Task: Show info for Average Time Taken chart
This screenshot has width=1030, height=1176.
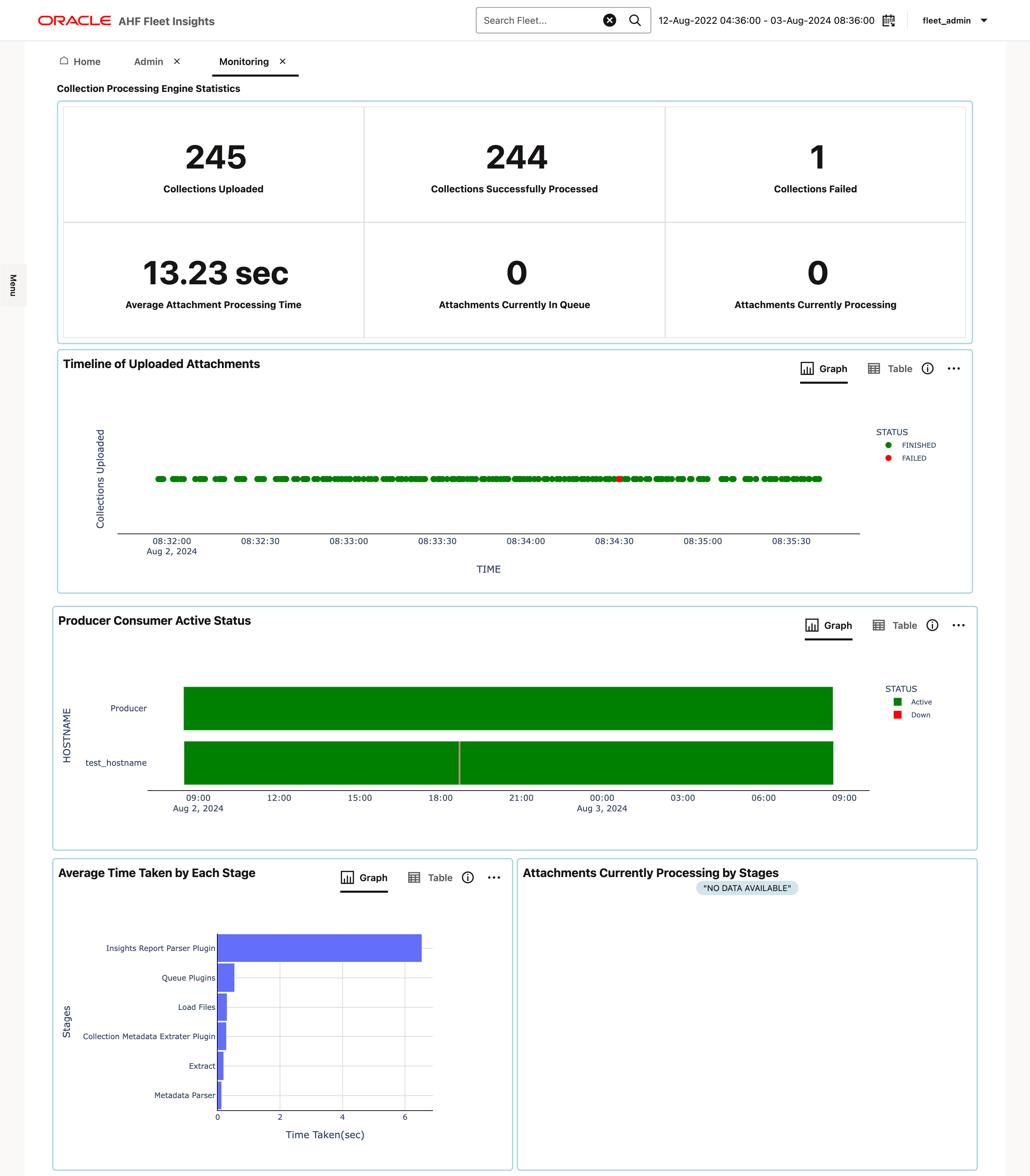Action: (468, 878)
